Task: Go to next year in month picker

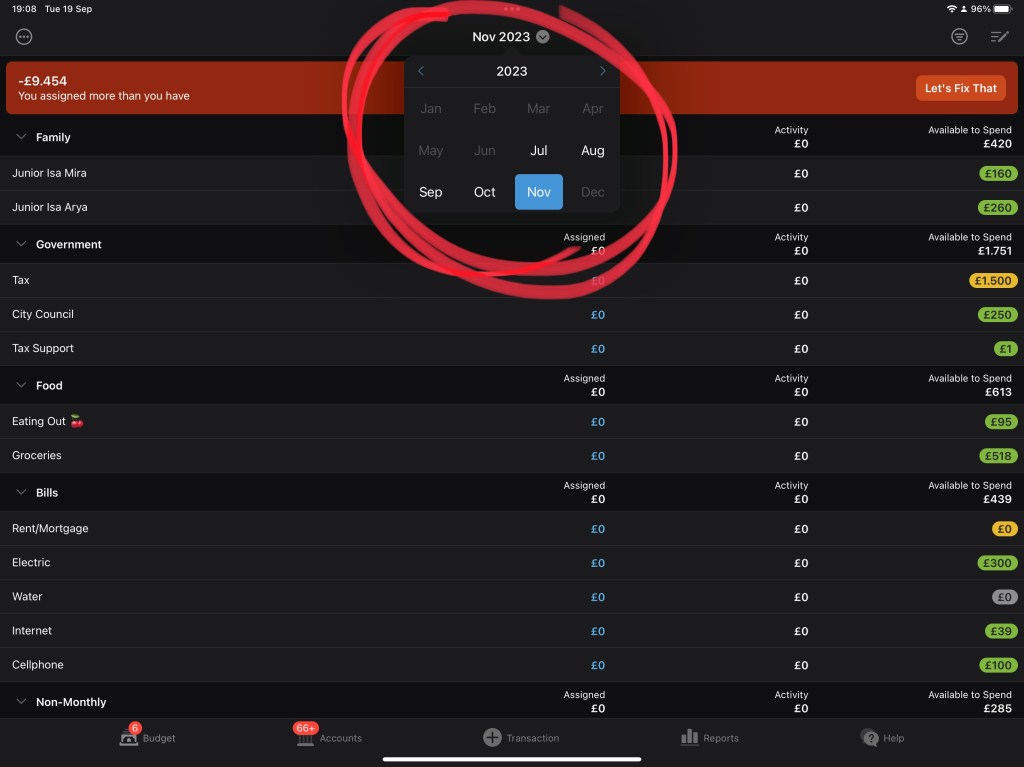Action: (602, 71)
